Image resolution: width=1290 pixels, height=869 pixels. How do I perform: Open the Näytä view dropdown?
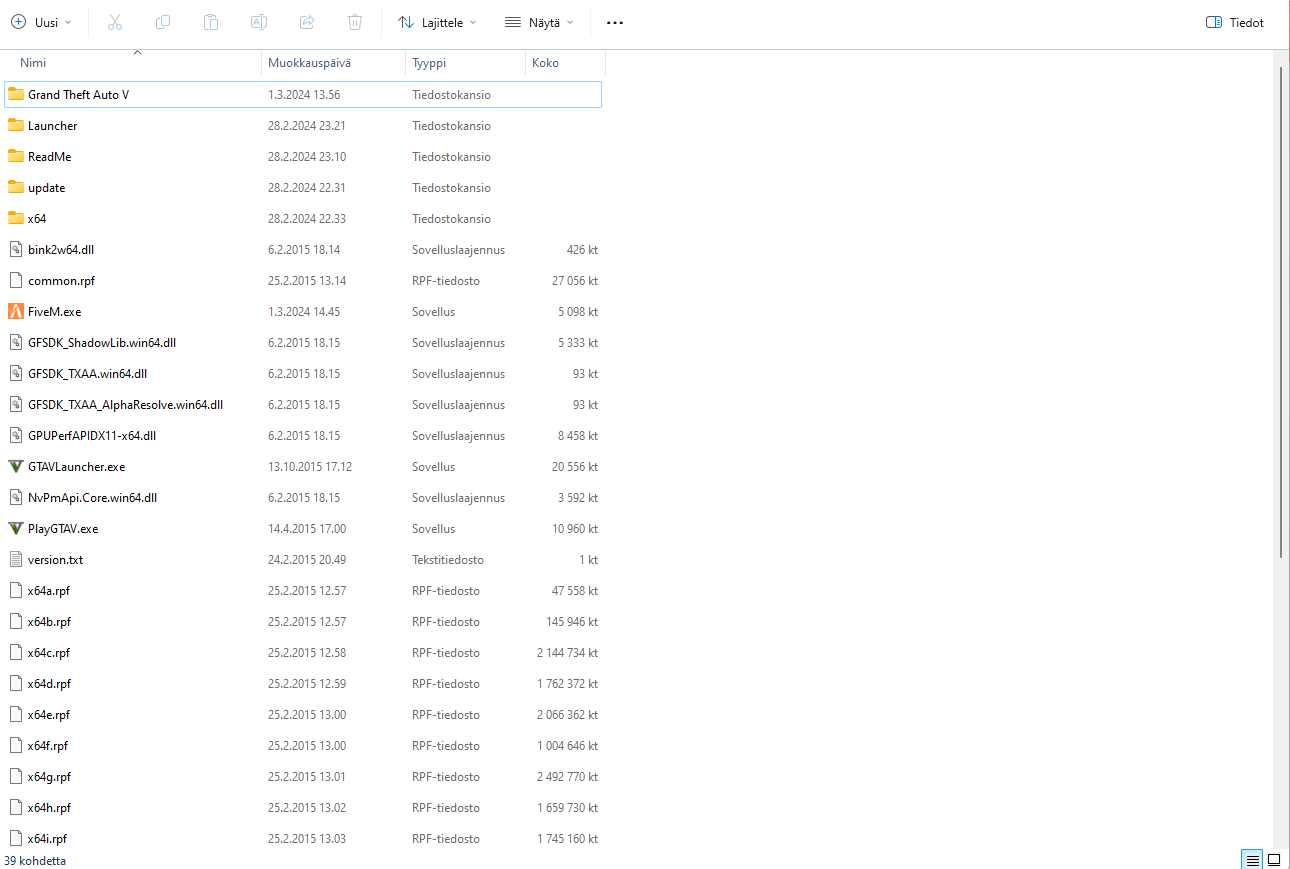point(539,22)
